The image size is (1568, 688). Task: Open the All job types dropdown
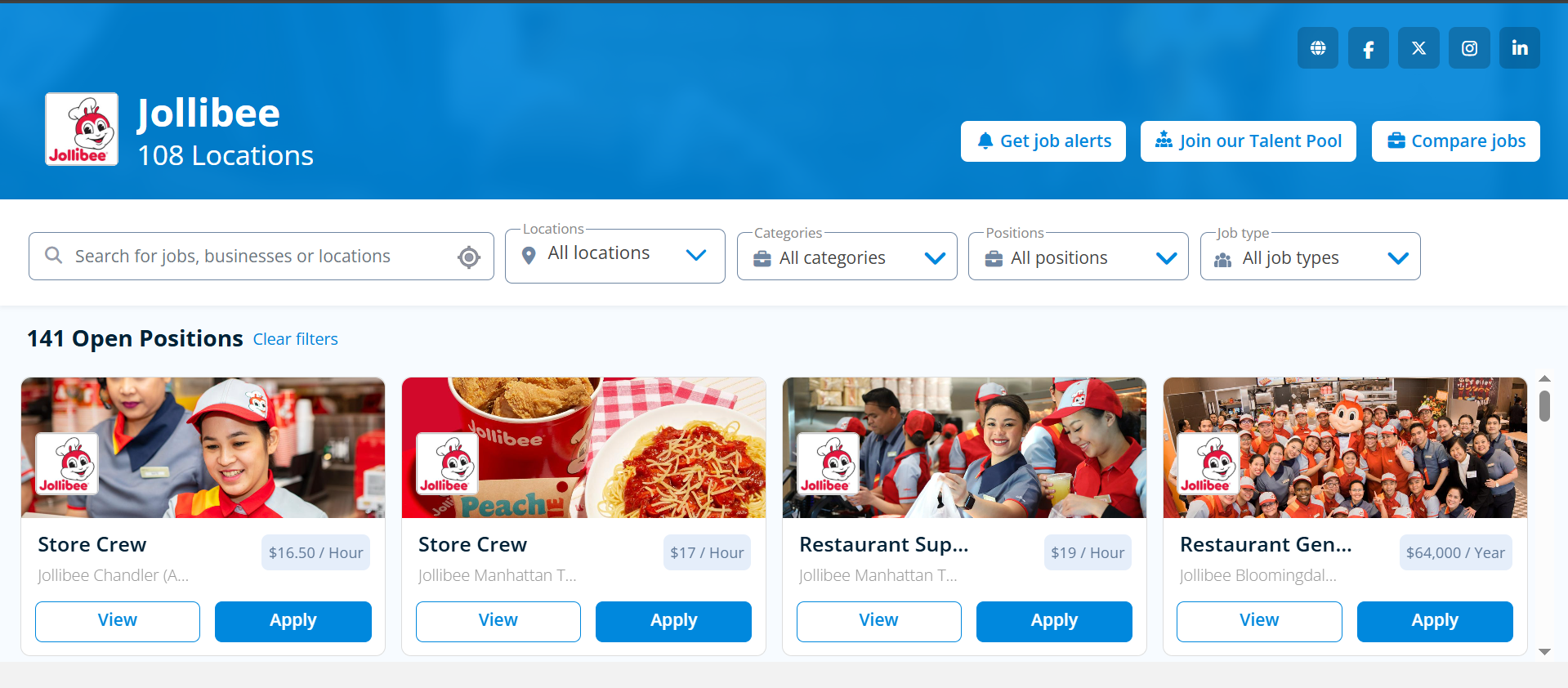(1311, 257)
